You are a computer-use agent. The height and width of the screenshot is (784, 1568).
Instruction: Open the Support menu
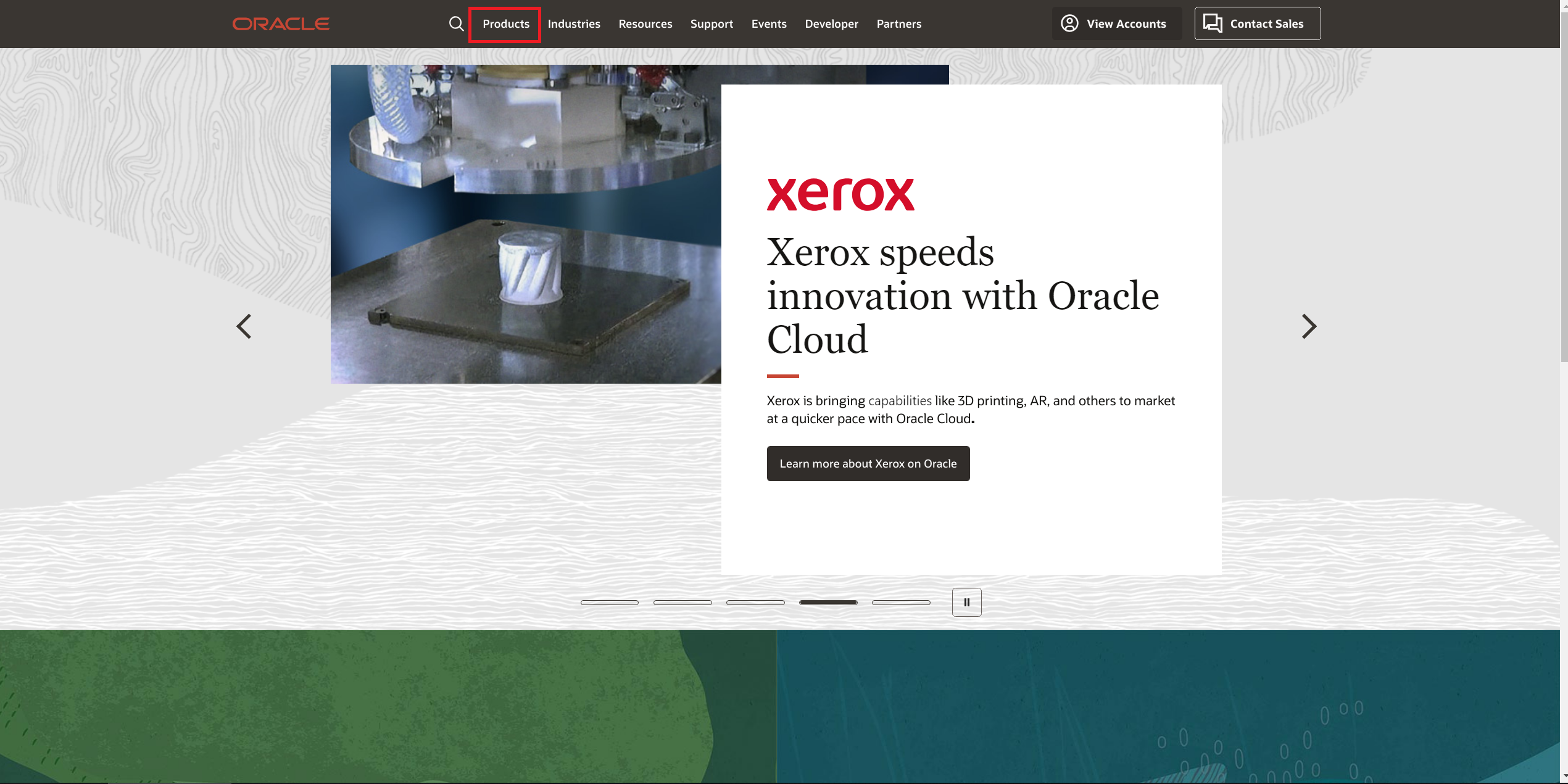click(711, 24)
